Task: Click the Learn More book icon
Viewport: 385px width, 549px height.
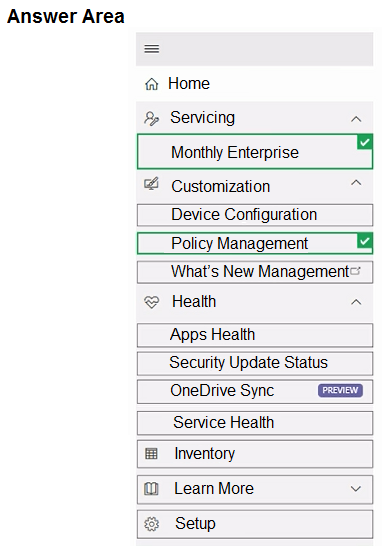Action: point(151,489)
